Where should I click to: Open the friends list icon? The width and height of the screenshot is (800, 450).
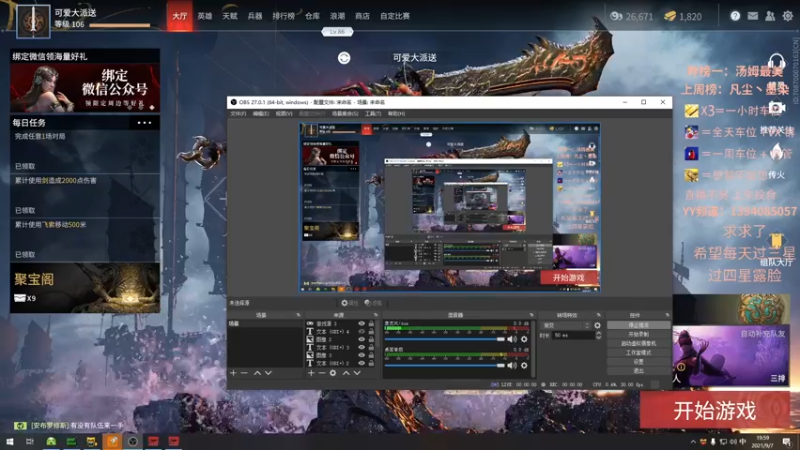pyautogui.click(x=770, y=16)
